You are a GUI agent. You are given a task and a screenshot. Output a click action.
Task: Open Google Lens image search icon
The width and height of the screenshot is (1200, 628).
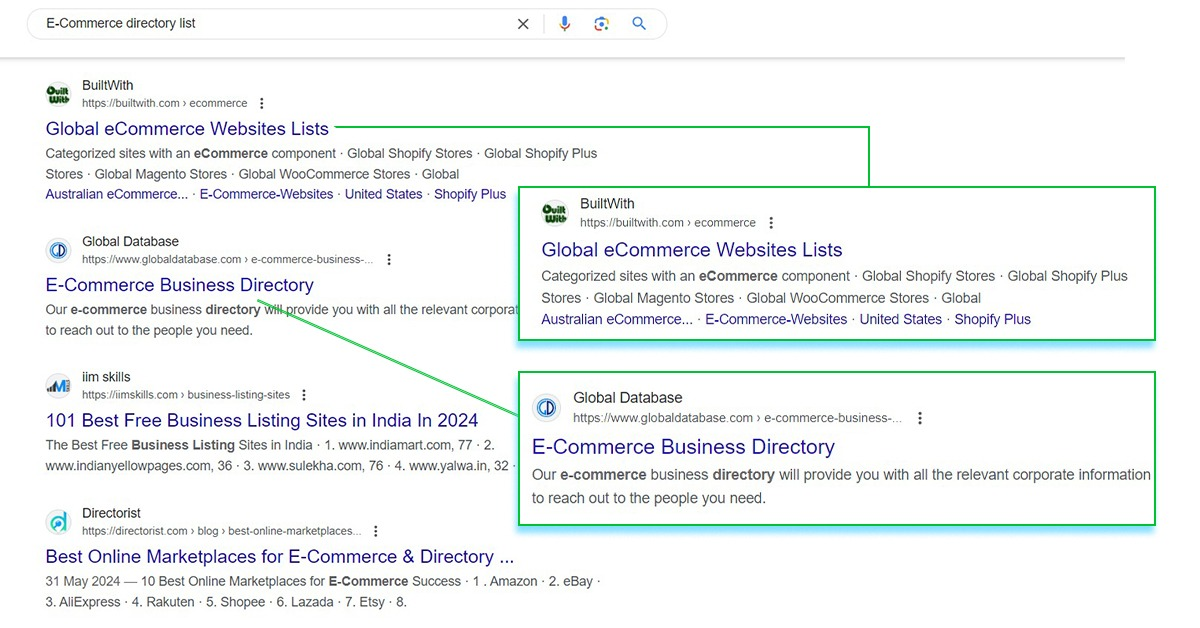pyautogui.click(x=601, y=24)
